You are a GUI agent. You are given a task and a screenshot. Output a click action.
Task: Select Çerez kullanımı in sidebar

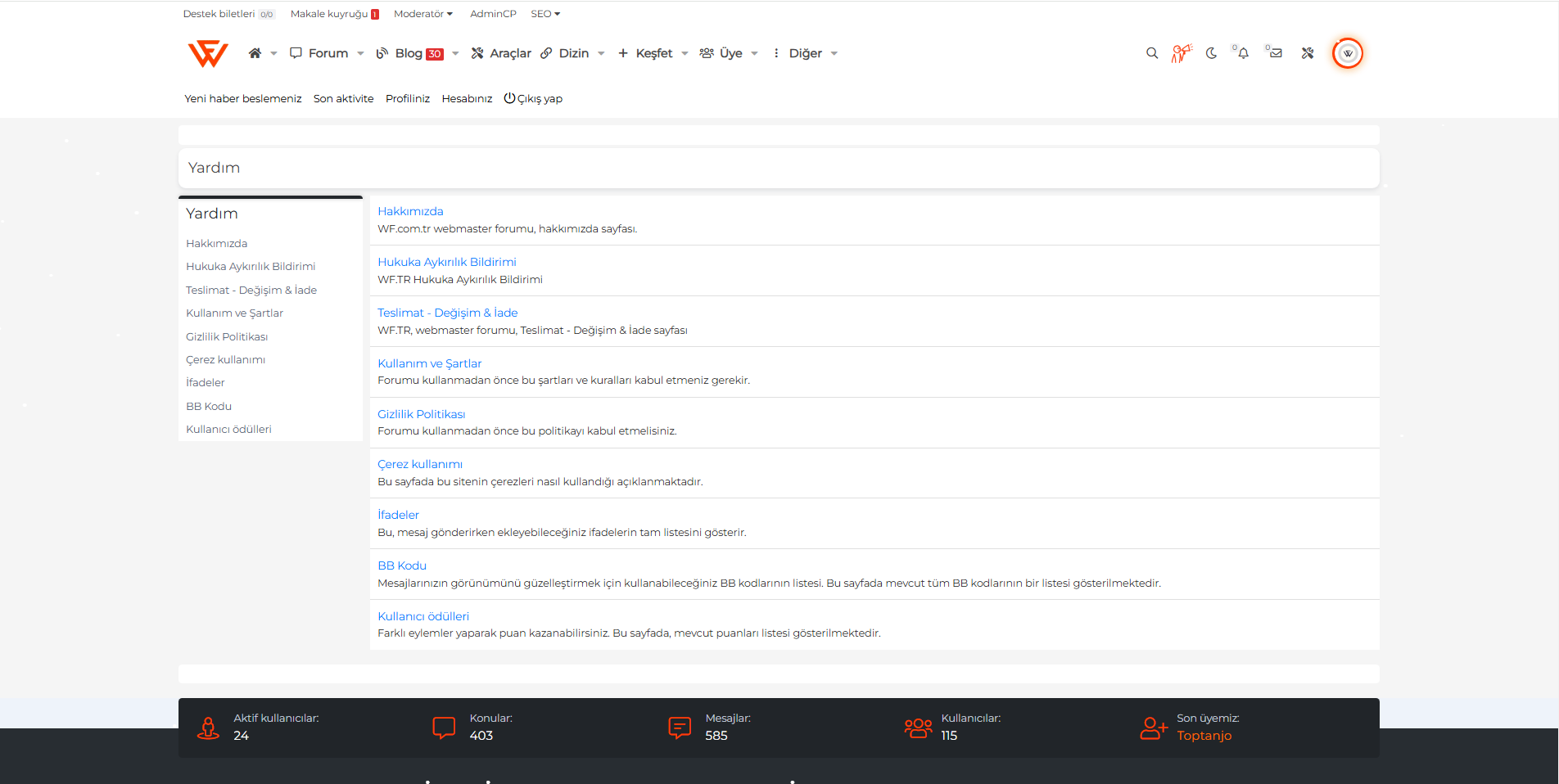[225, 359]
